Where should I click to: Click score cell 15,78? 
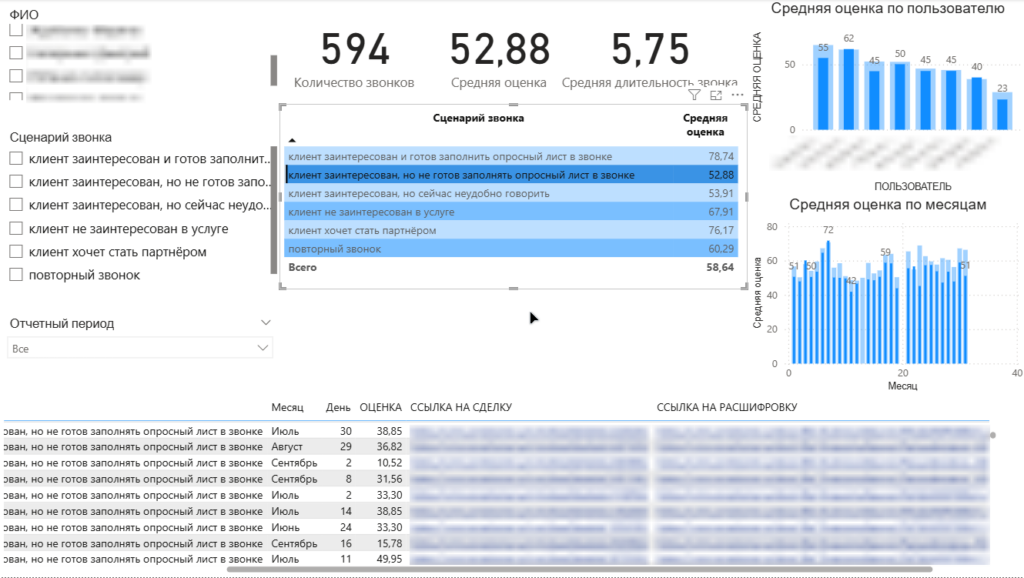389,543
